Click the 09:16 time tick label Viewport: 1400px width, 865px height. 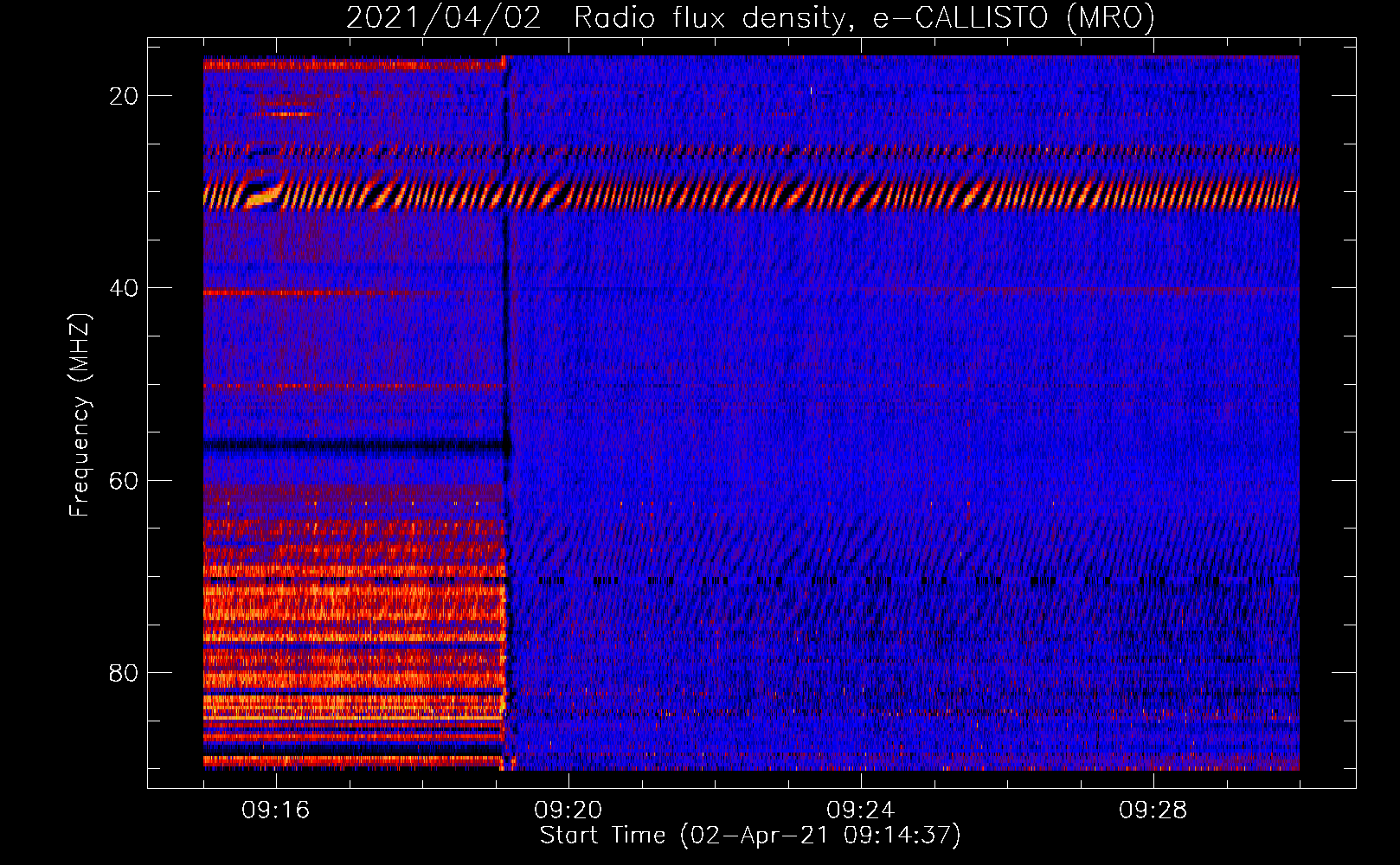tap(276, 811)
